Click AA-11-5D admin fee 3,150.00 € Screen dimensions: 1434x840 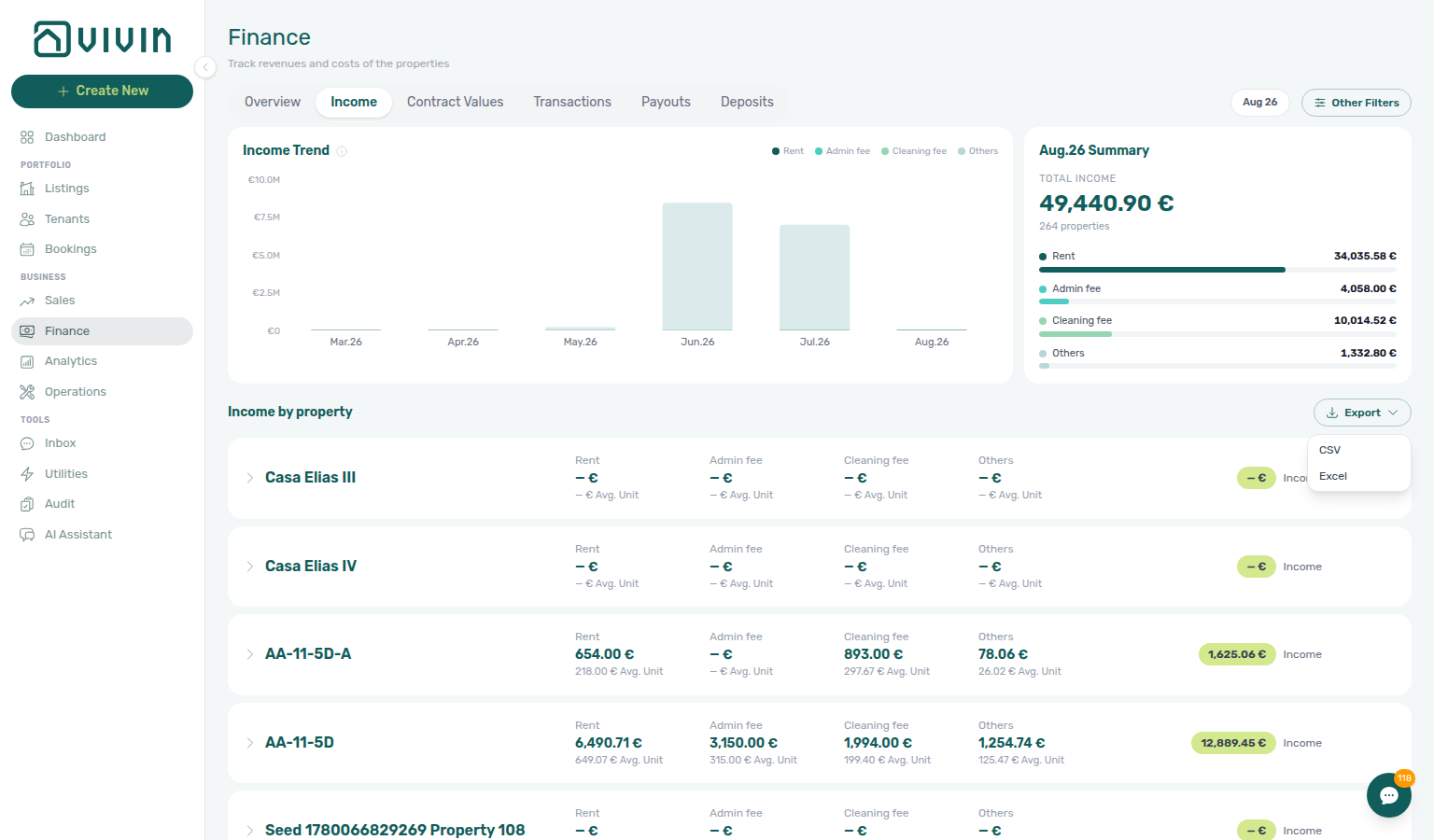[x=743, y=743]
